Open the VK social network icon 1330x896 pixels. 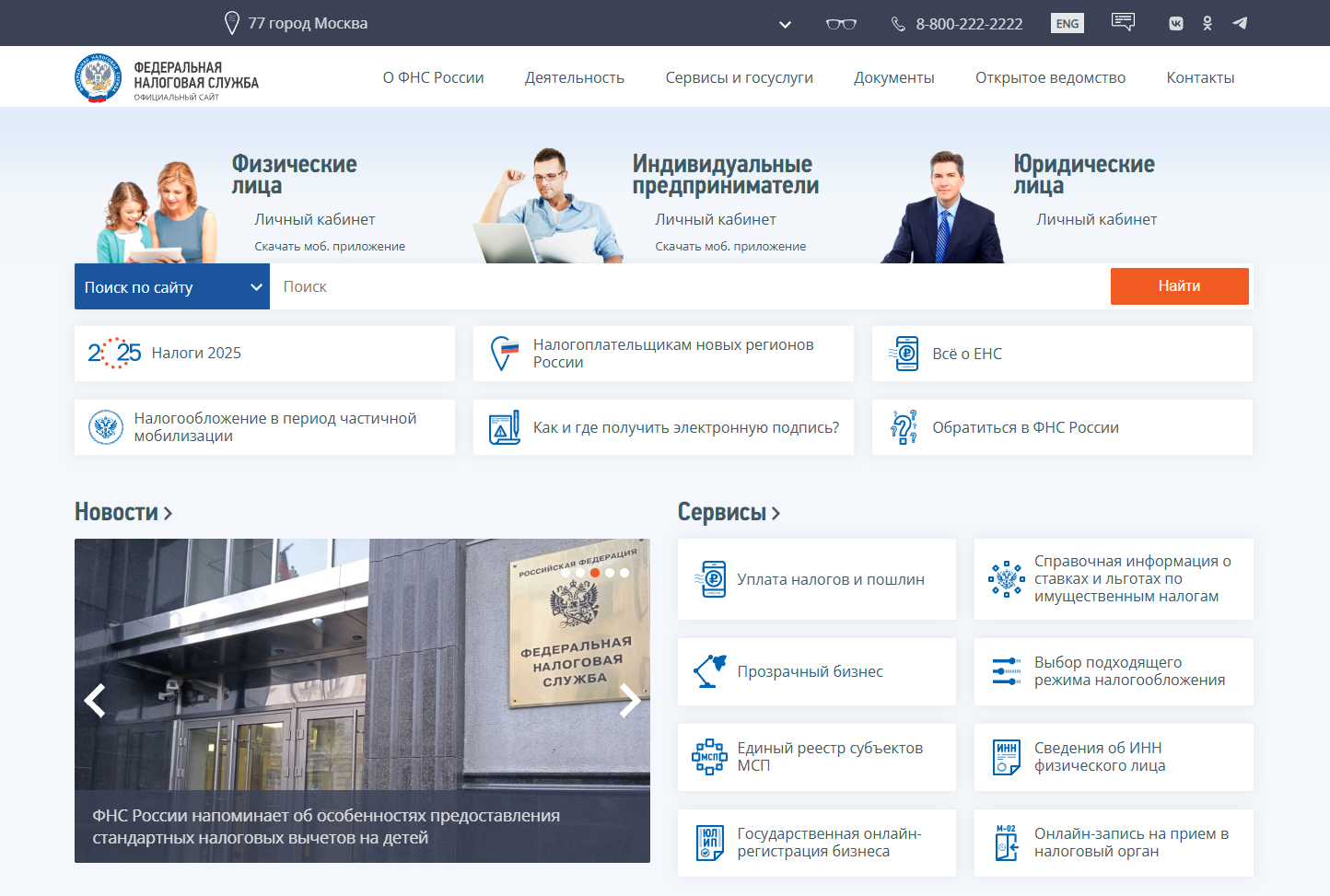tap(1176, 24)
